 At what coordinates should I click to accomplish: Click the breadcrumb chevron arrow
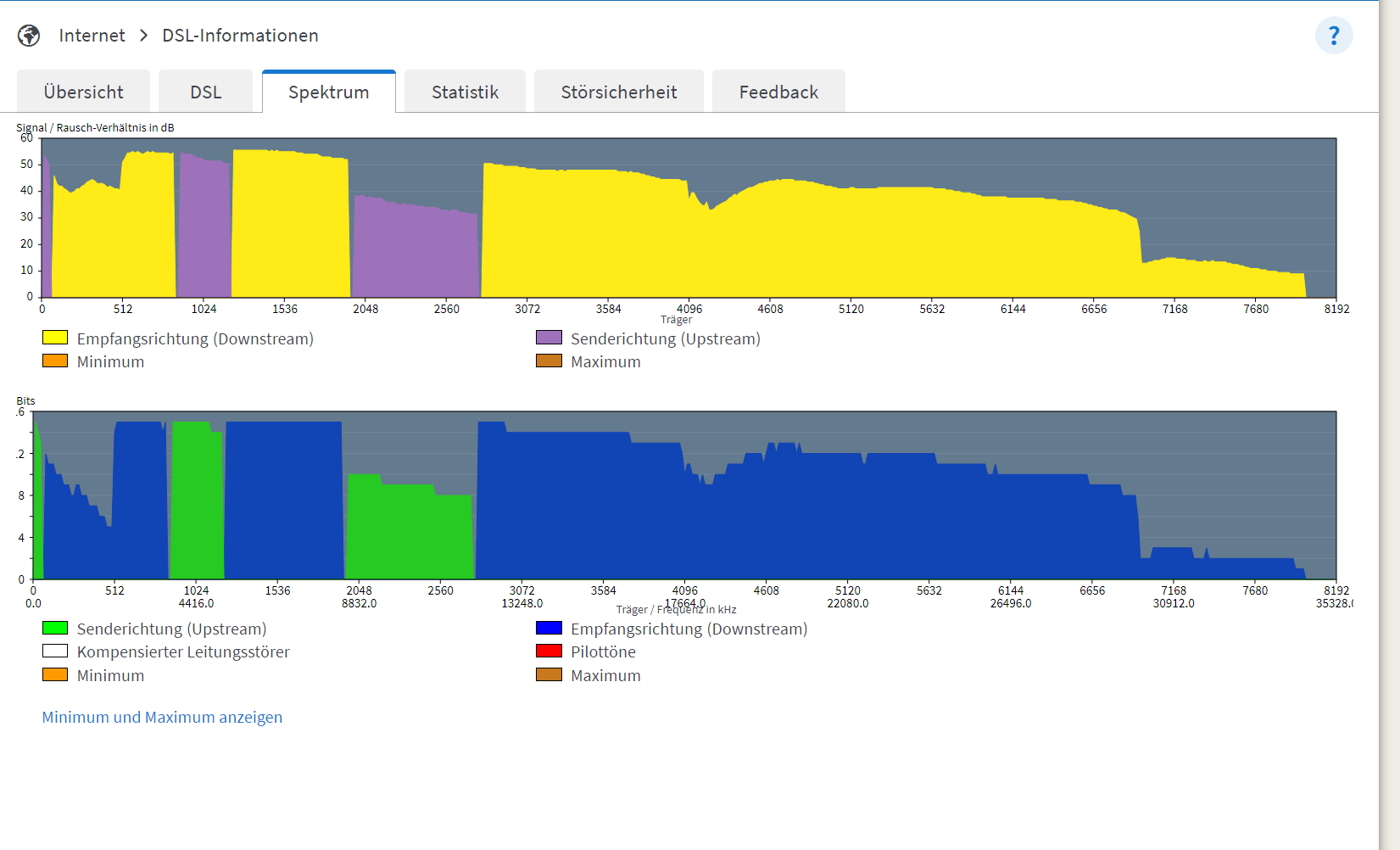tap(144, 36)
